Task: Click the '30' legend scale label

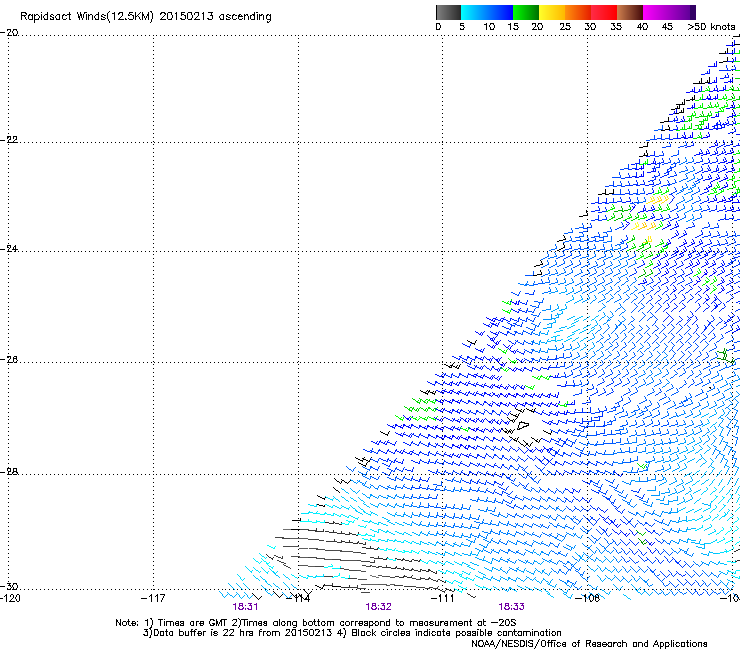Action: coord(590,27)
